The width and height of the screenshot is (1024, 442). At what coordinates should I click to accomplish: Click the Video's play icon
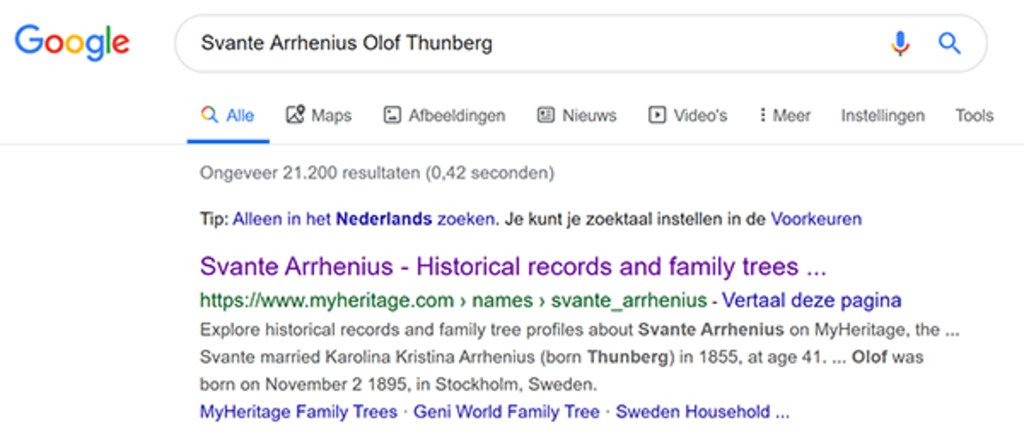pyautogui.click(x=657, y=115)
